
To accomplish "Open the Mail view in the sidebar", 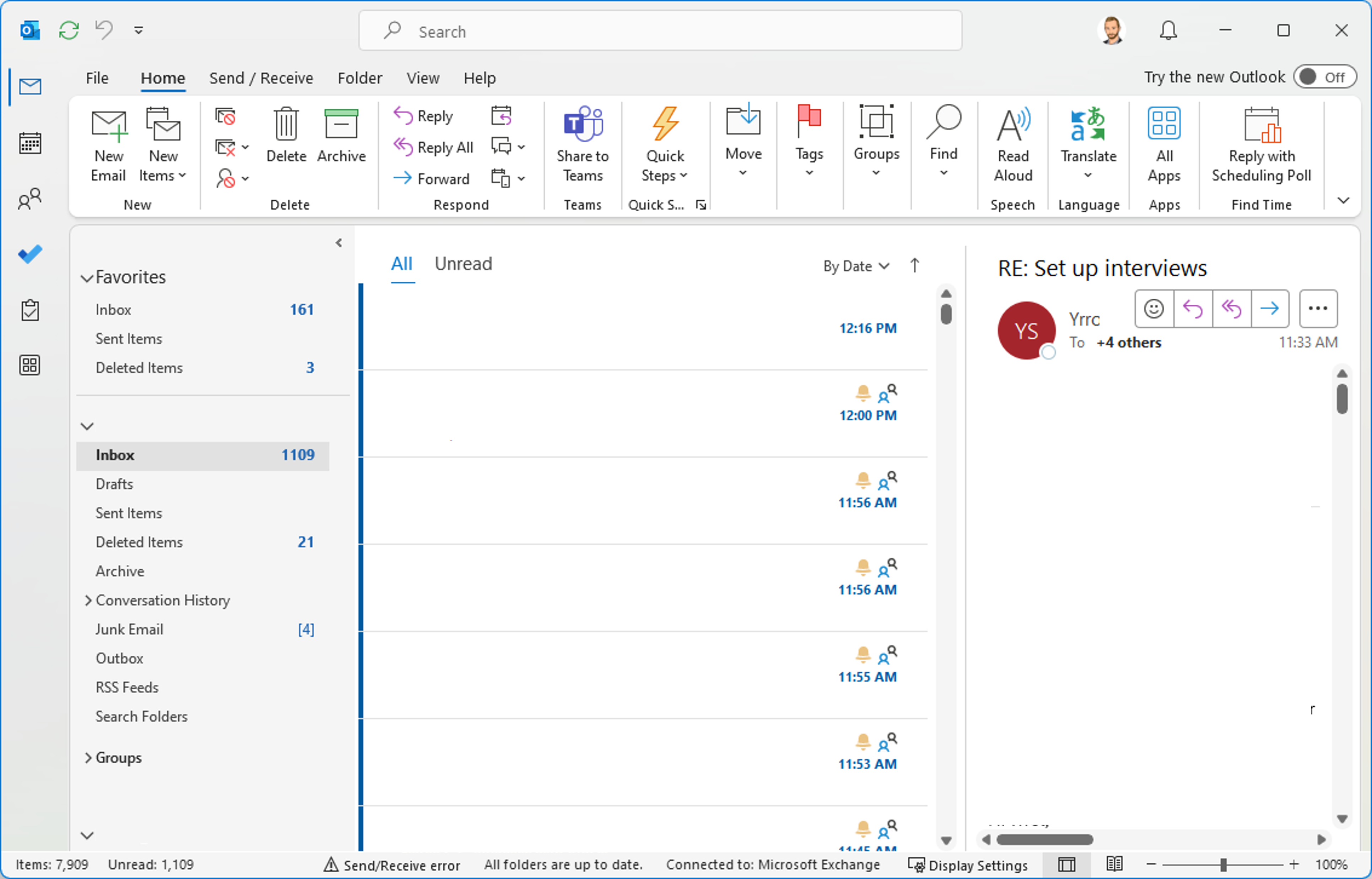I will (30, 87).
